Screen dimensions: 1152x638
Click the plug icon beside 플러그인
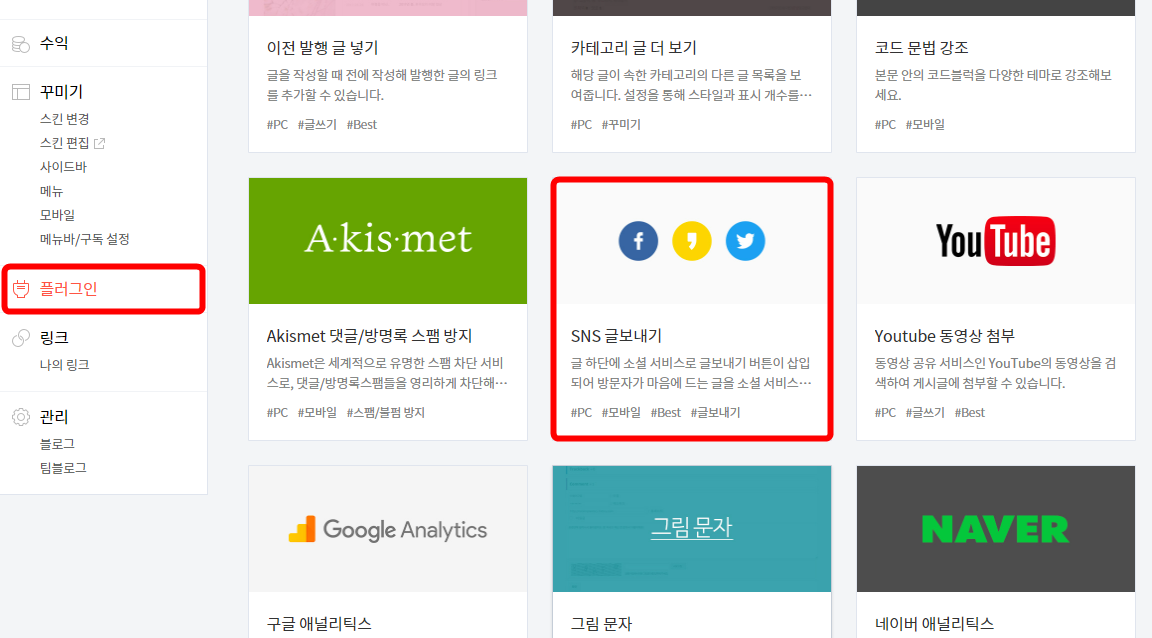pyautogui.click(x=21, y=290)
